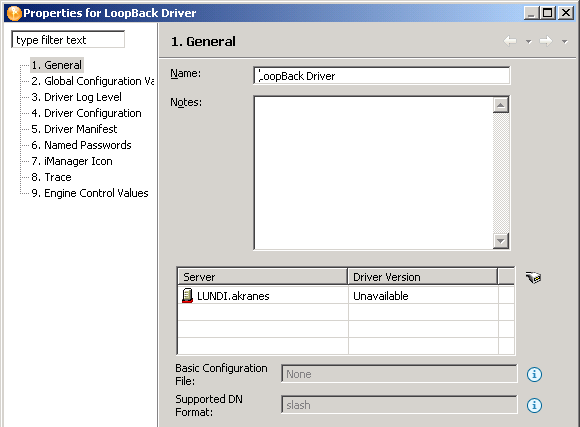This screenshot has height=427, width=580.
Task: Click the Properties window title icon
Action: click(x=14, y=13)
